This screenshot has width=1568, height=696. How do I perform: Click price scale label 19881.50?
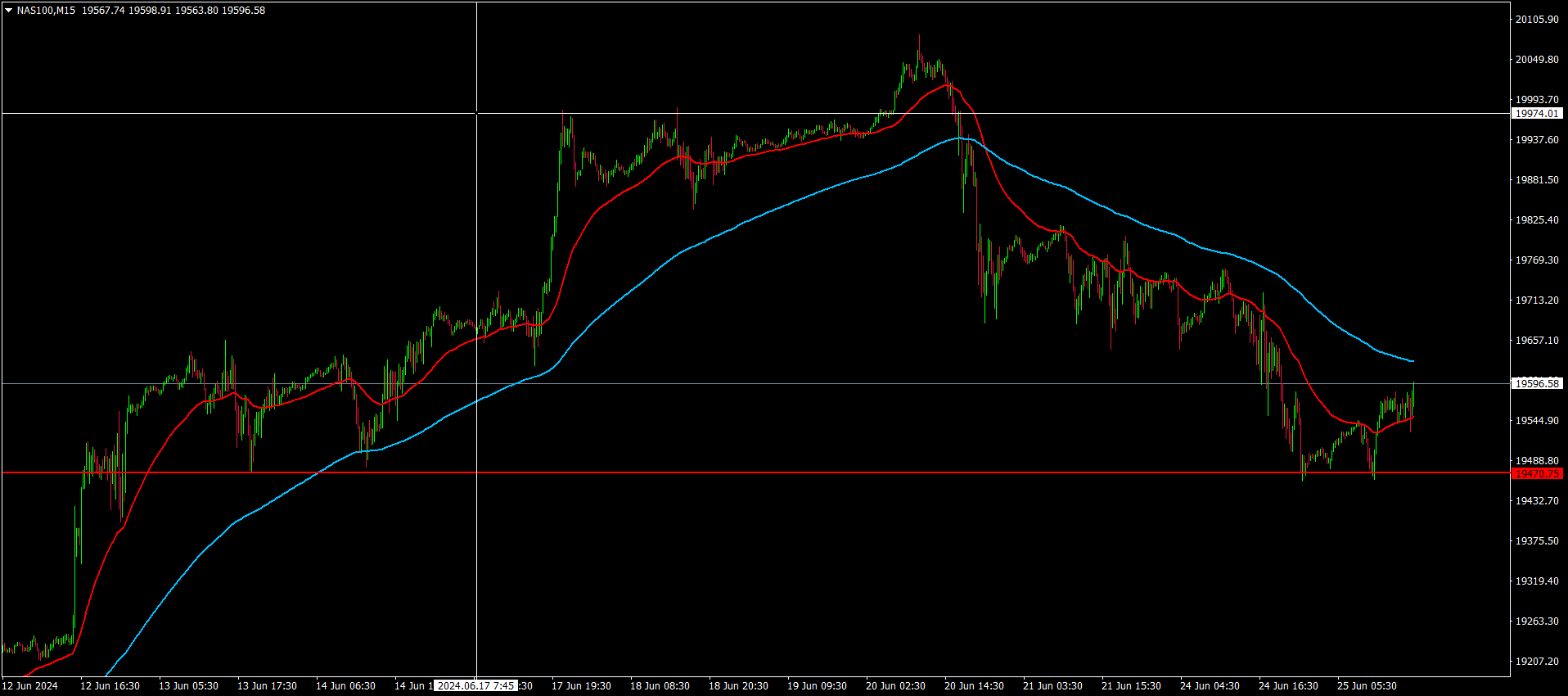tap(1537, 179)
